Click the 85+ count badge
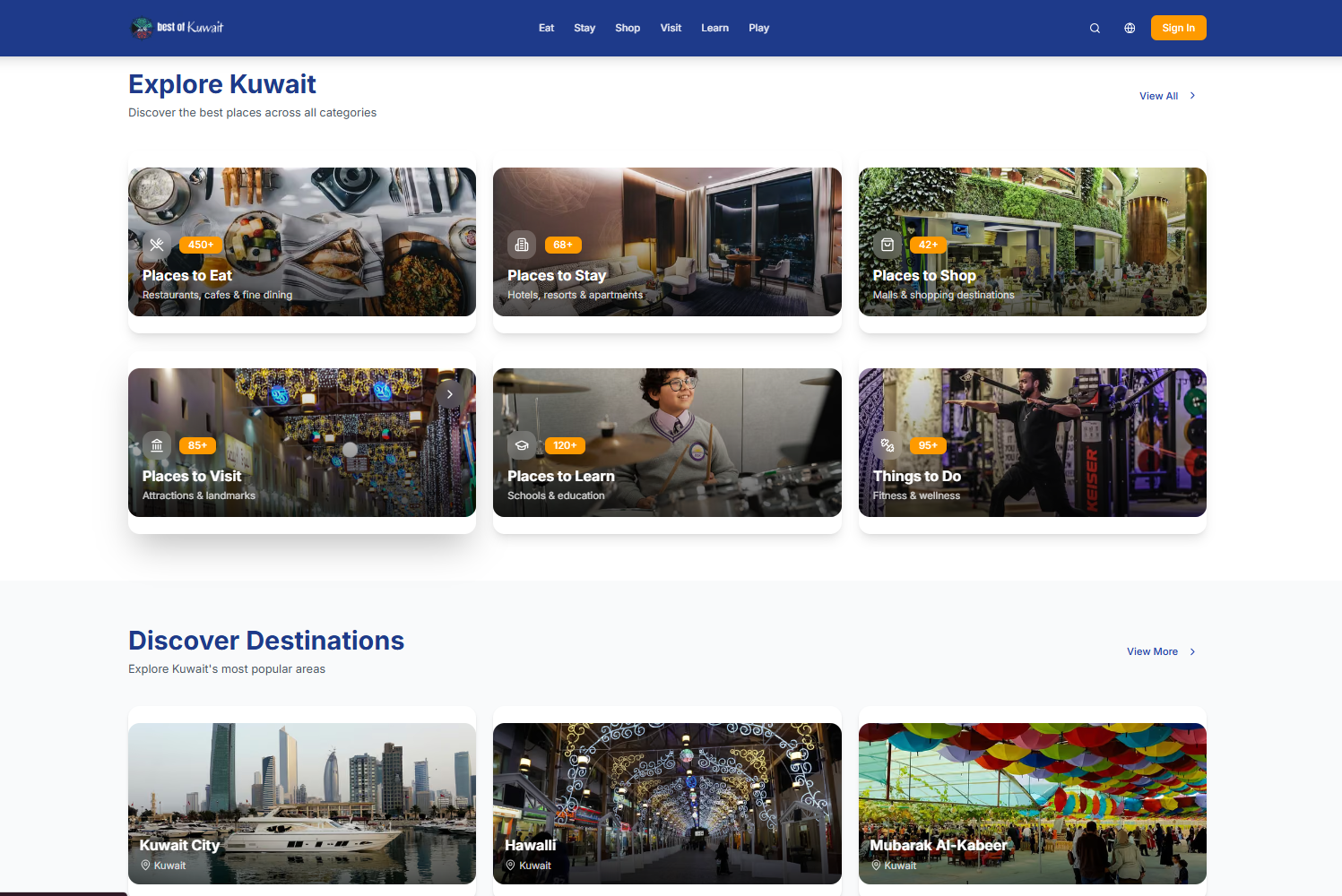This screenshot has width=1342, height=896. point(197,445)
